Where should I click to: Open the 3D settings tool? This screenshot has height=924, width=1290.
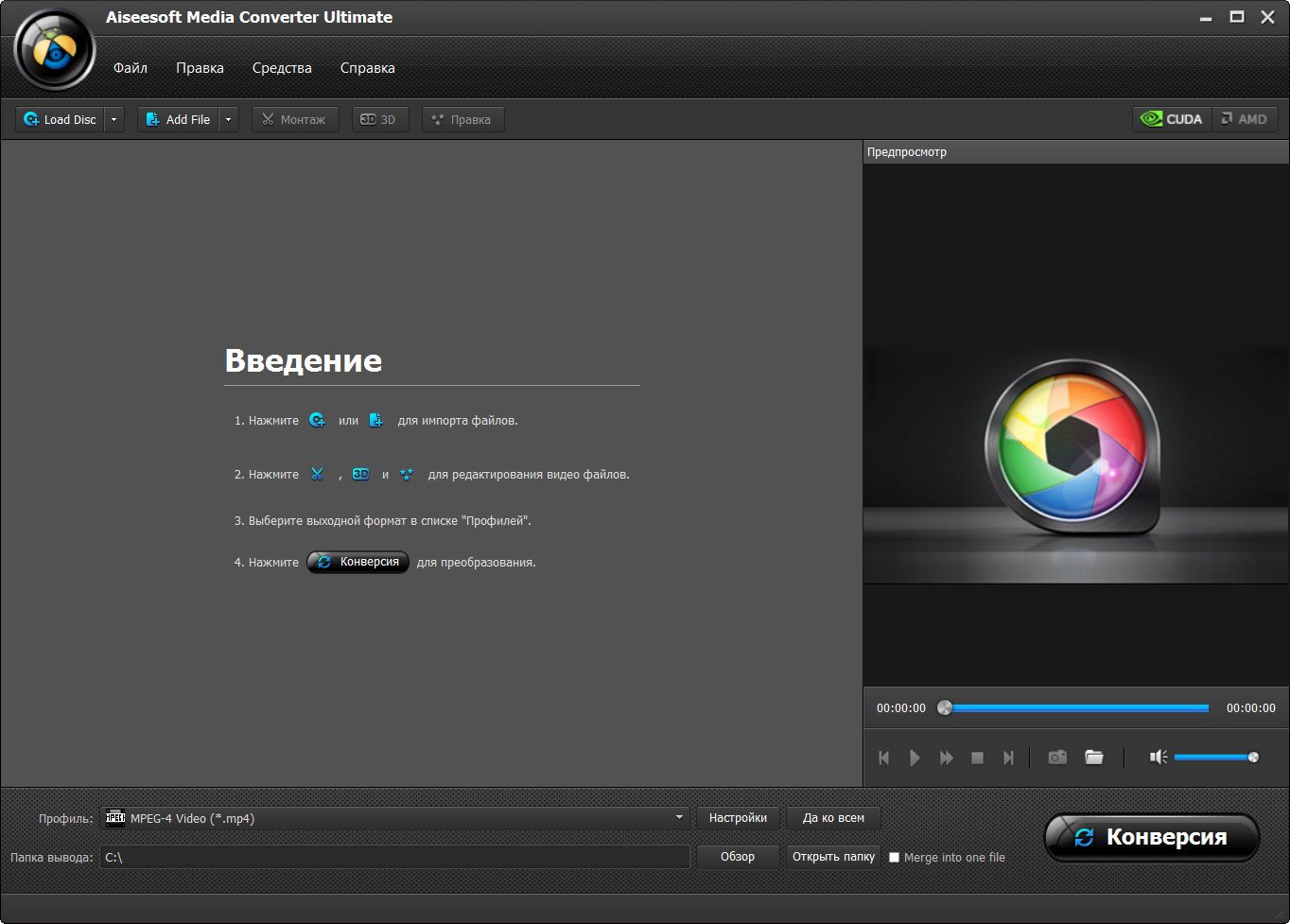pyautogui.click(x=380, y=119)
